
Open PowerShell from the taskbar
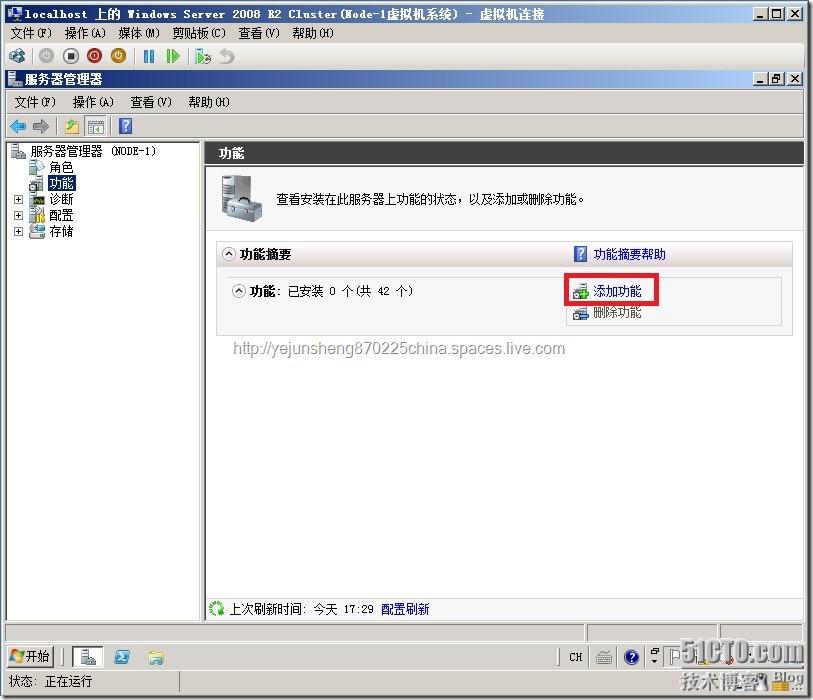pos(122,657)
